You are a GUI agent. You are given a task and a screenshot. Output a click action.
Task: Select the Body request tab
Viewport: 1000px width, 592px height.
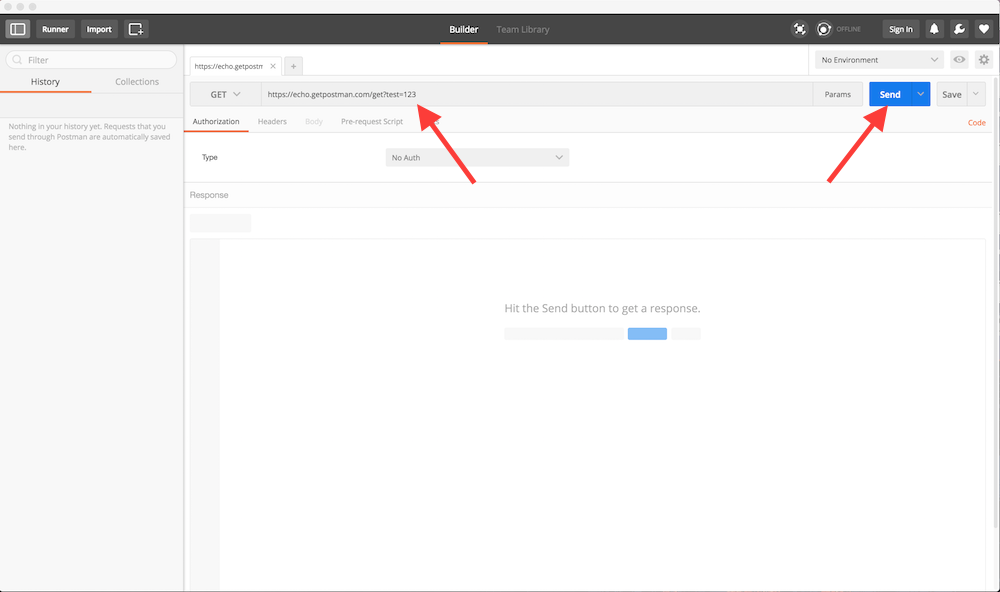314,121
